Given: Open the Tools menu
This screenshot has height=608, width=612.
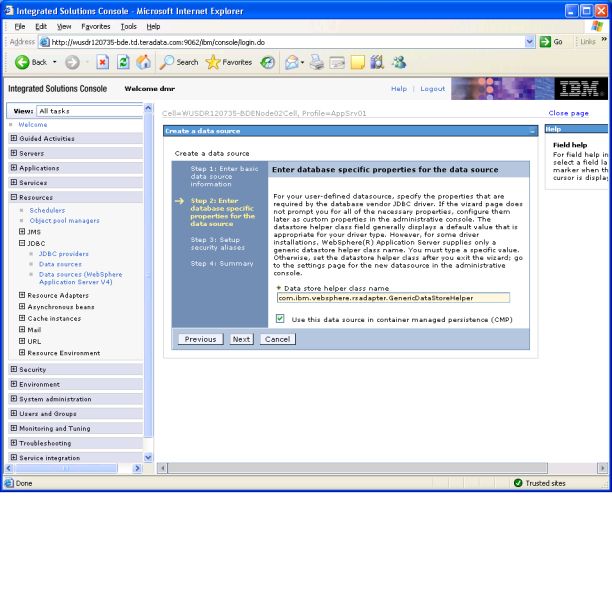Looking at the screenshot, I should [x=128, y=27].
